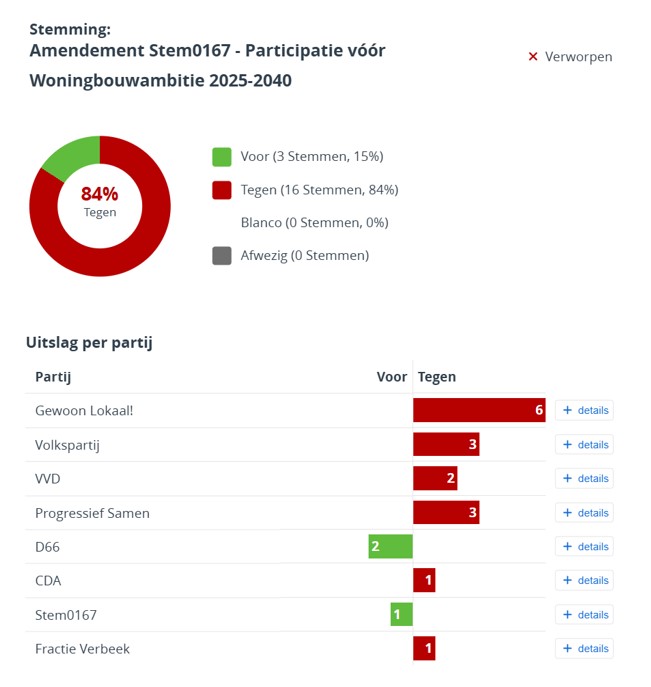Click the red Verworpen X icon

coord(533,57)
